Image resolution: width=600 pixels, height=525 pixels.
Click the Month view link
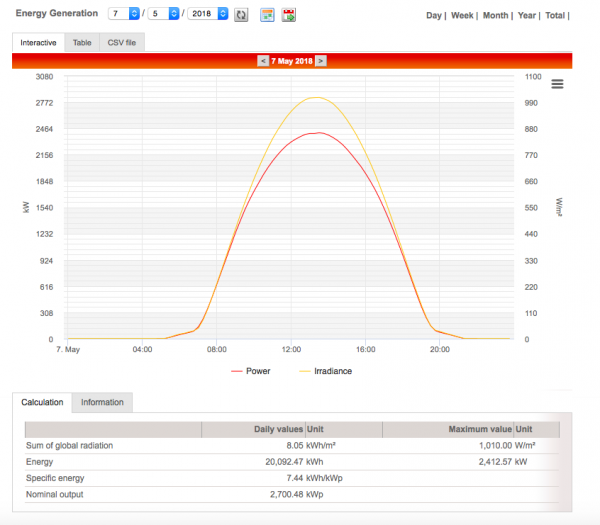pyautogui.click(x=495, y=16)
